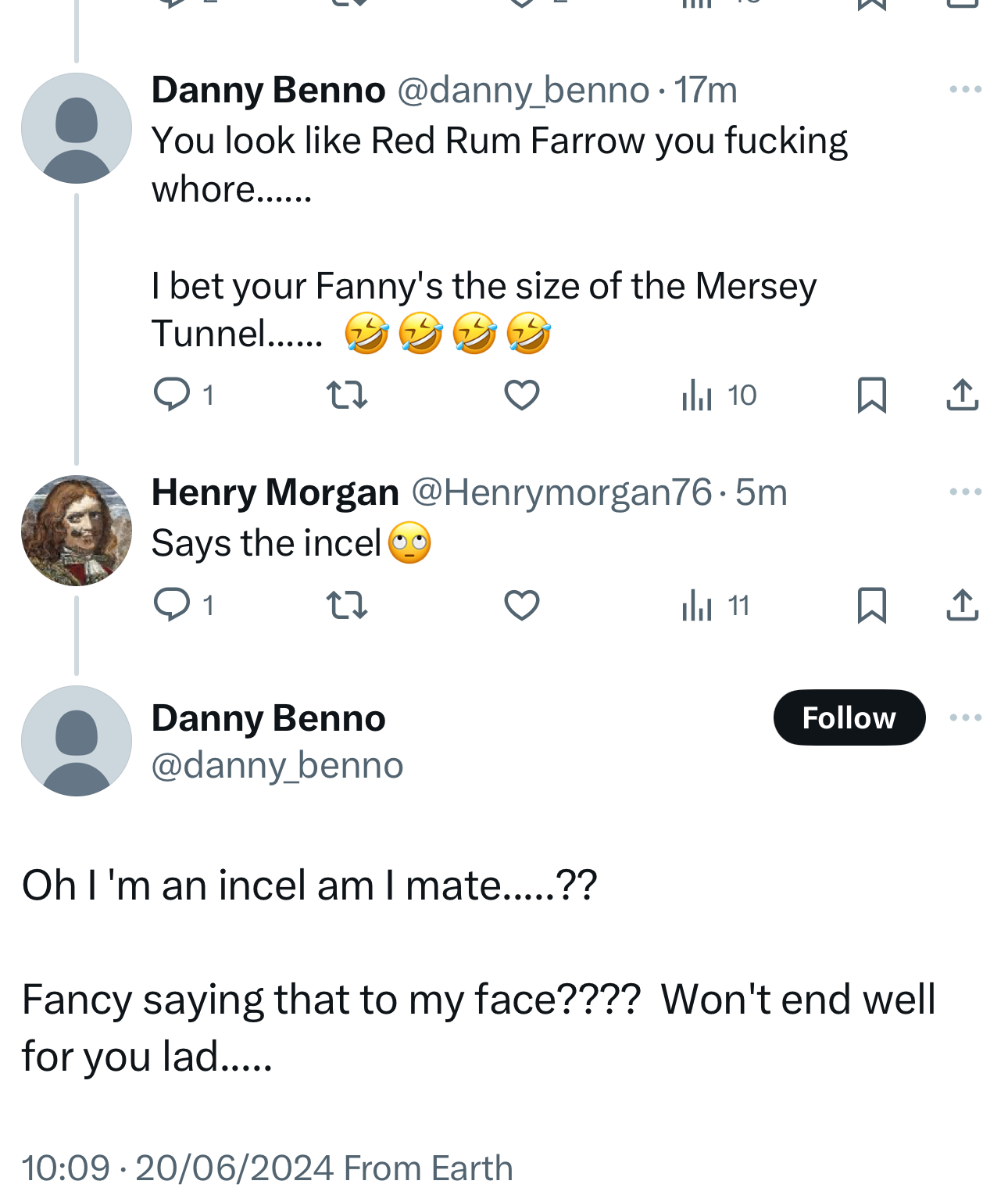Share Danny Benno's 17m tweet
Image resolution: width=1008 pixels, height=1195 pixels.
click(x=962, y=395)
